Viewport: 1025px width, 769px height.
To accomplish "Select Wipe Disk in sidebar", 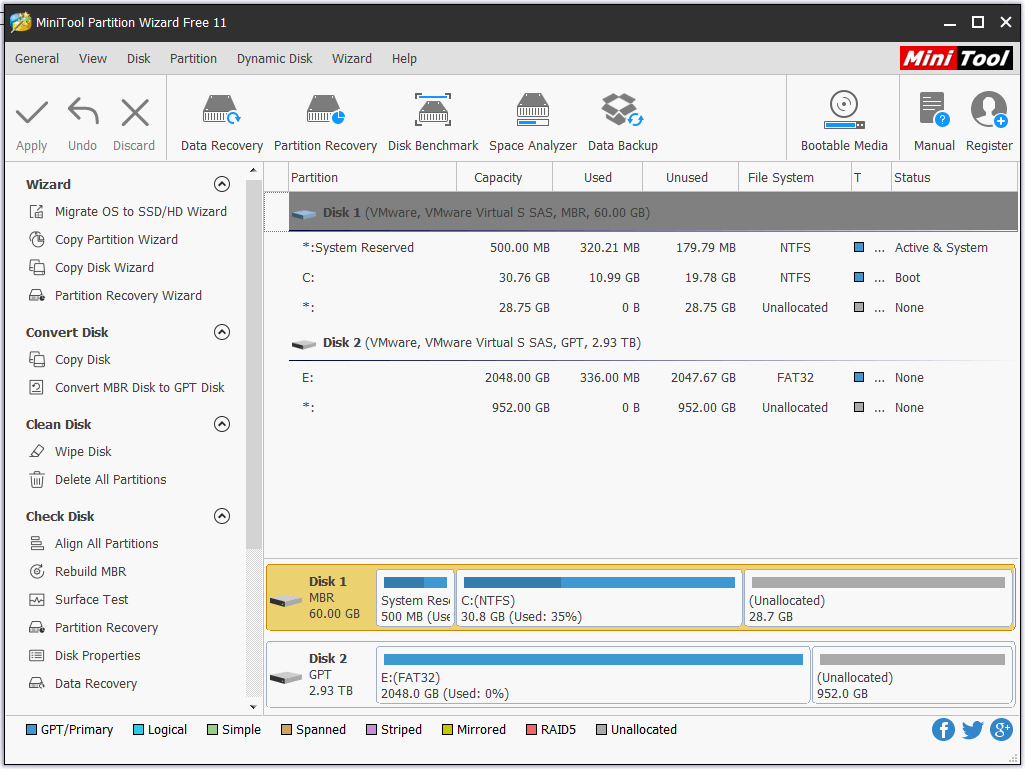I will pyautogui.click(x=70, y=452).
